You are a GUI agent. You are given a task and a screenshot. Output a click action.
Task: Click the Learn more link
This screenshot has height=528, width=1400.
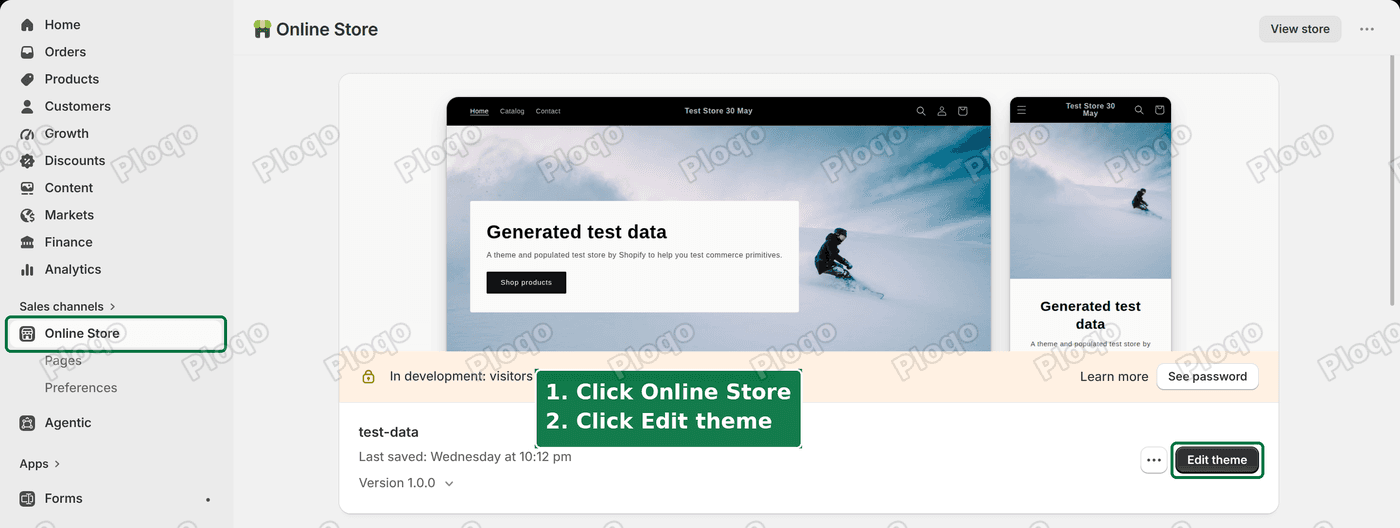pos(1114,377)
